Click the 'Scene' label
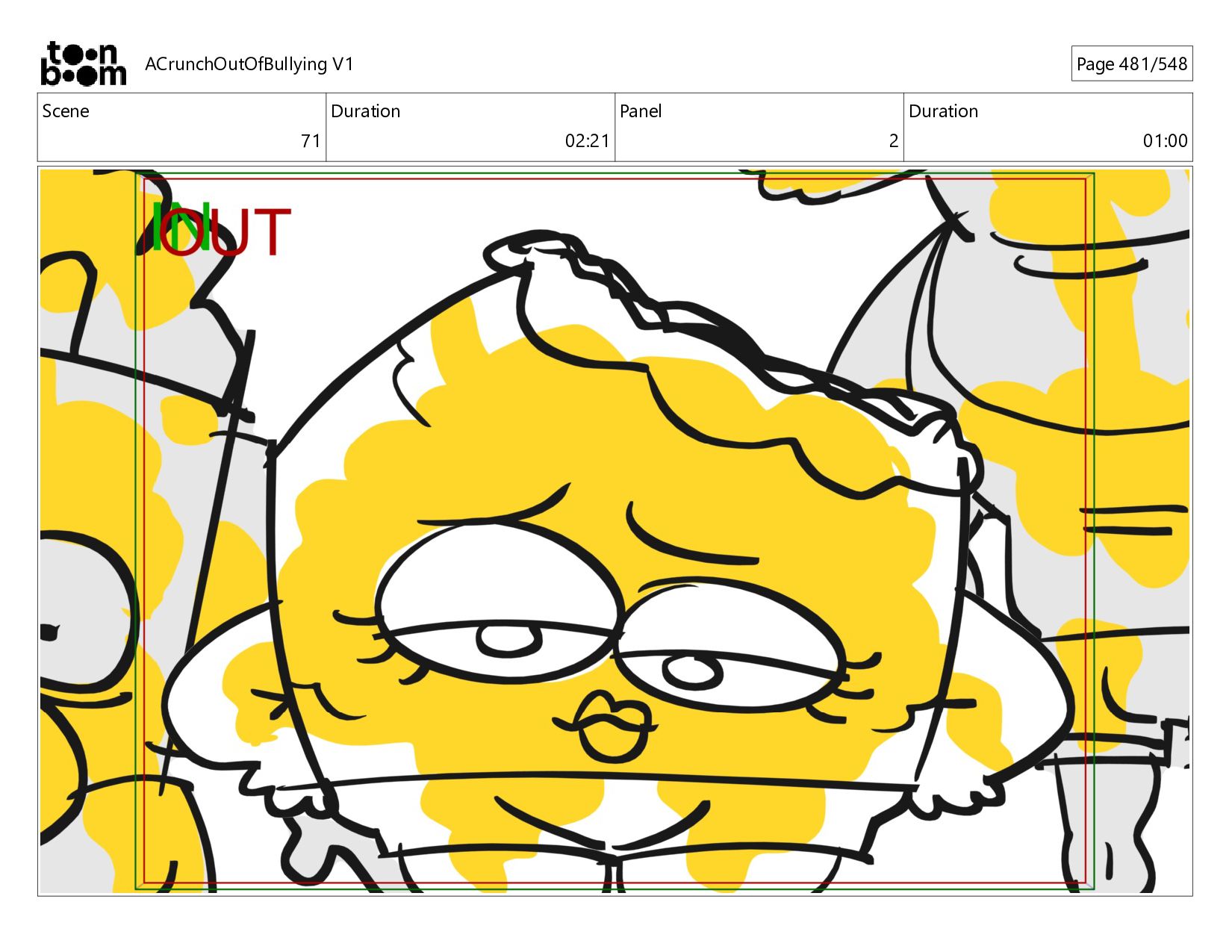This screenshot has height=952, width=1232. pos(66,111)
